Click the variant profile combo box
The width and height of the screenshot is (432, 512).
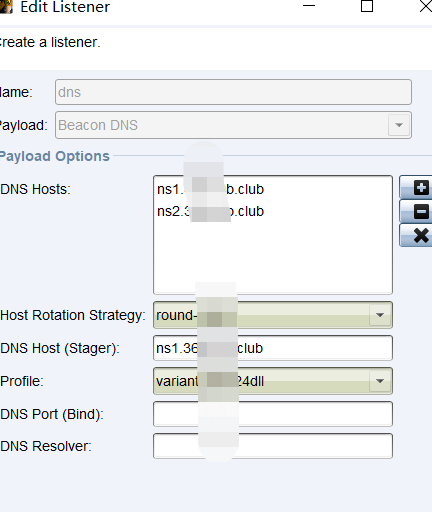point(273,381)
